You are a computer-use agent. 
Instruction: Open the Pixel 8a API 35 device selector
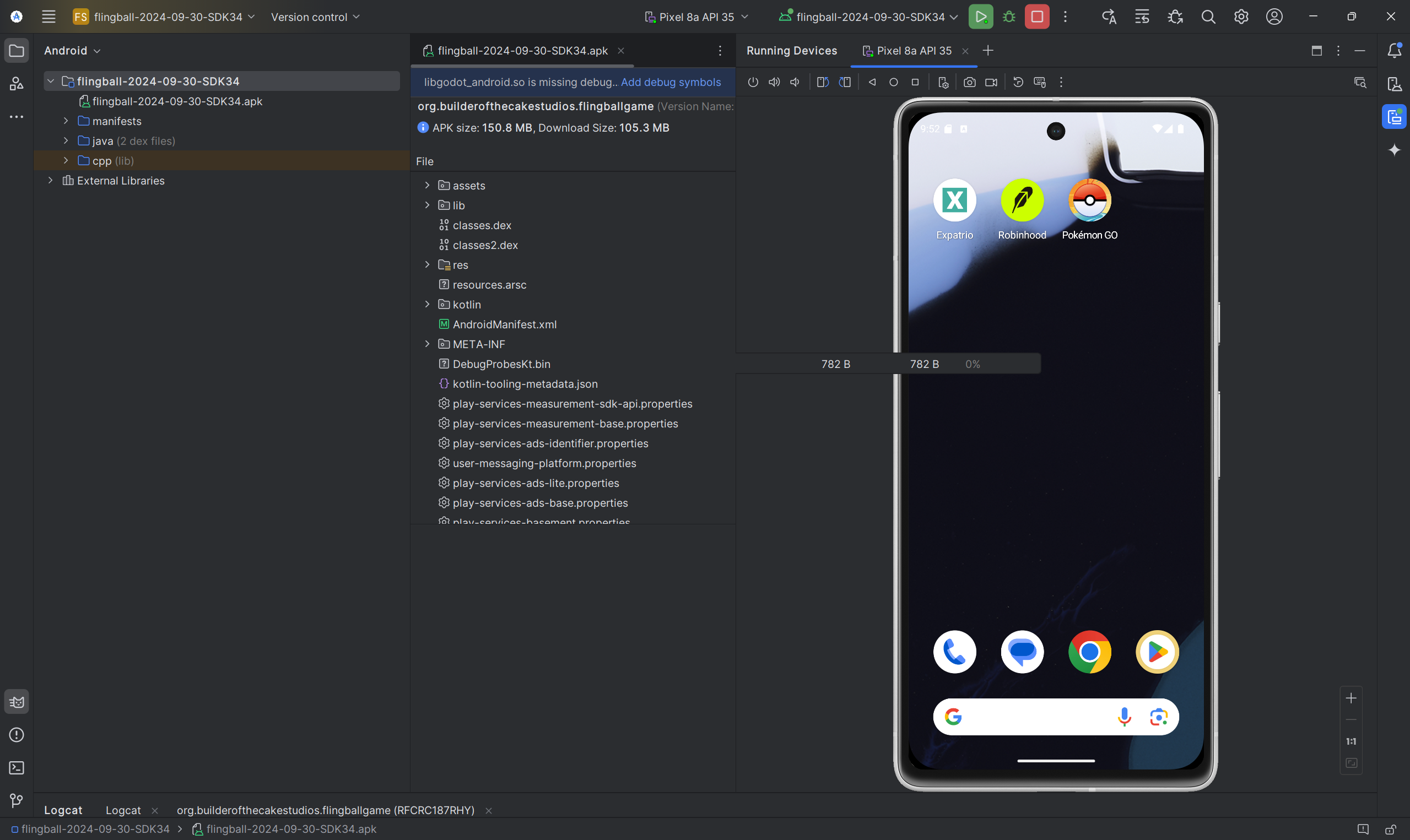696,17
